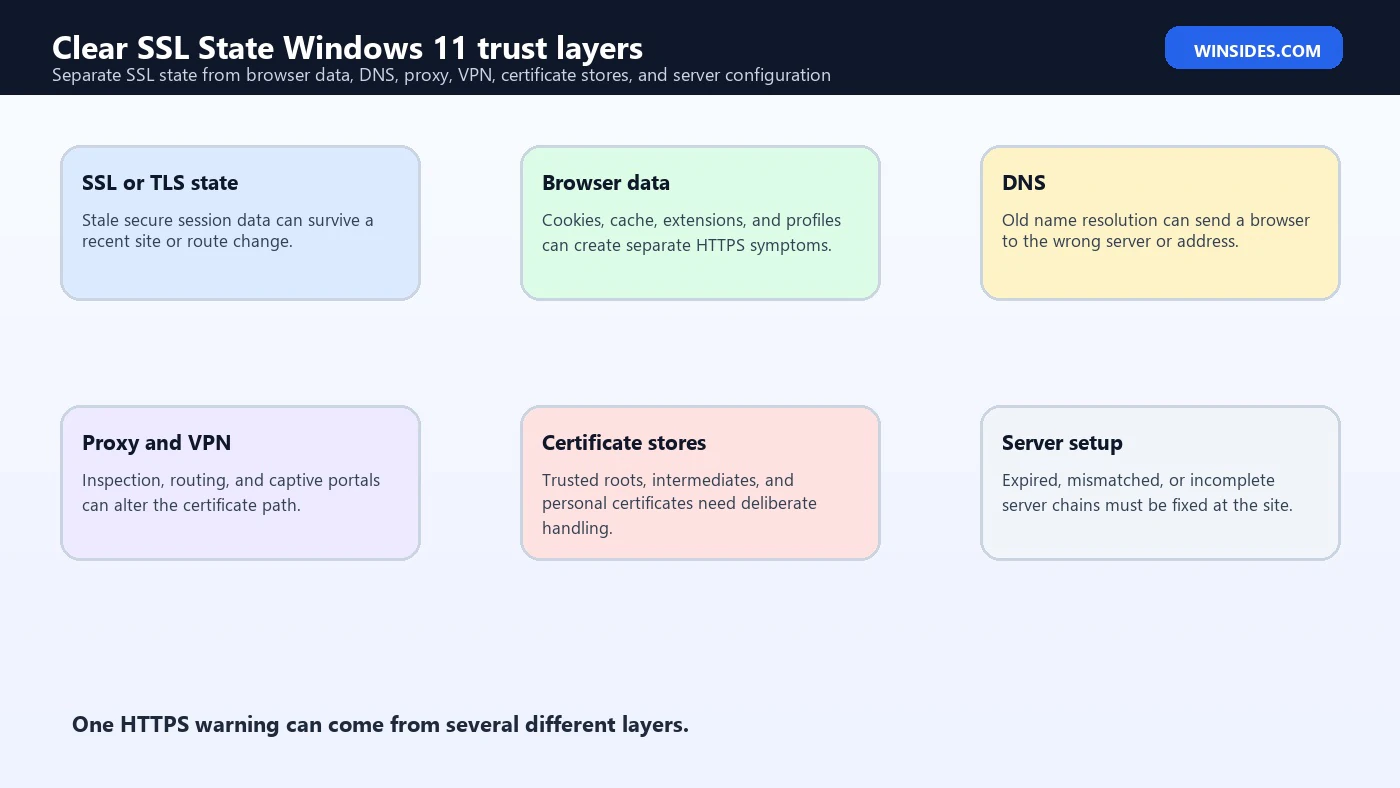Click the text 'Expired, mismatched, or incomplete'
The height and width of the screenshot is (788, 1400).
click(1138, 480)
